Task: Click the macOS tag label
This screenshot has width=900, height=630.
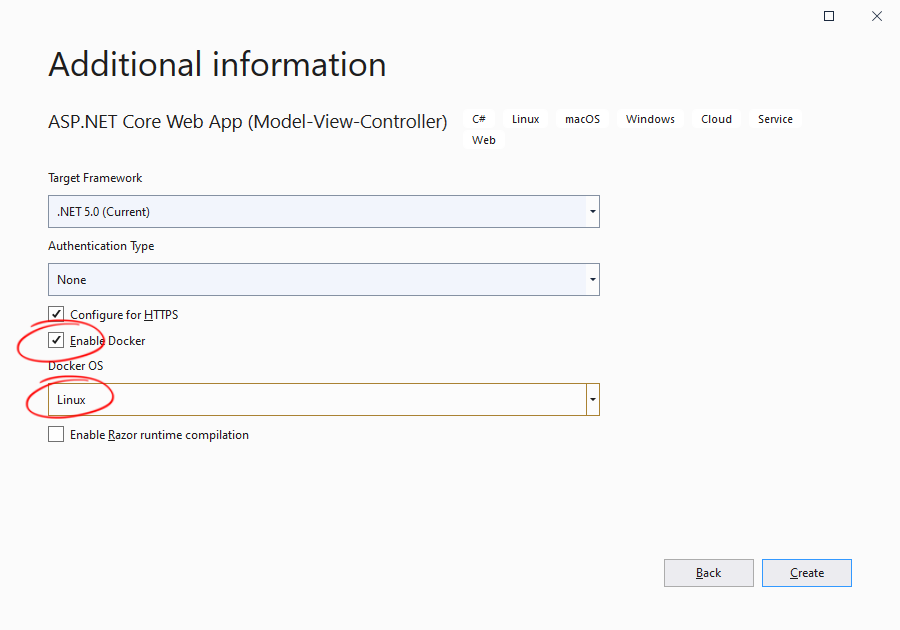Action: point(582,119)
